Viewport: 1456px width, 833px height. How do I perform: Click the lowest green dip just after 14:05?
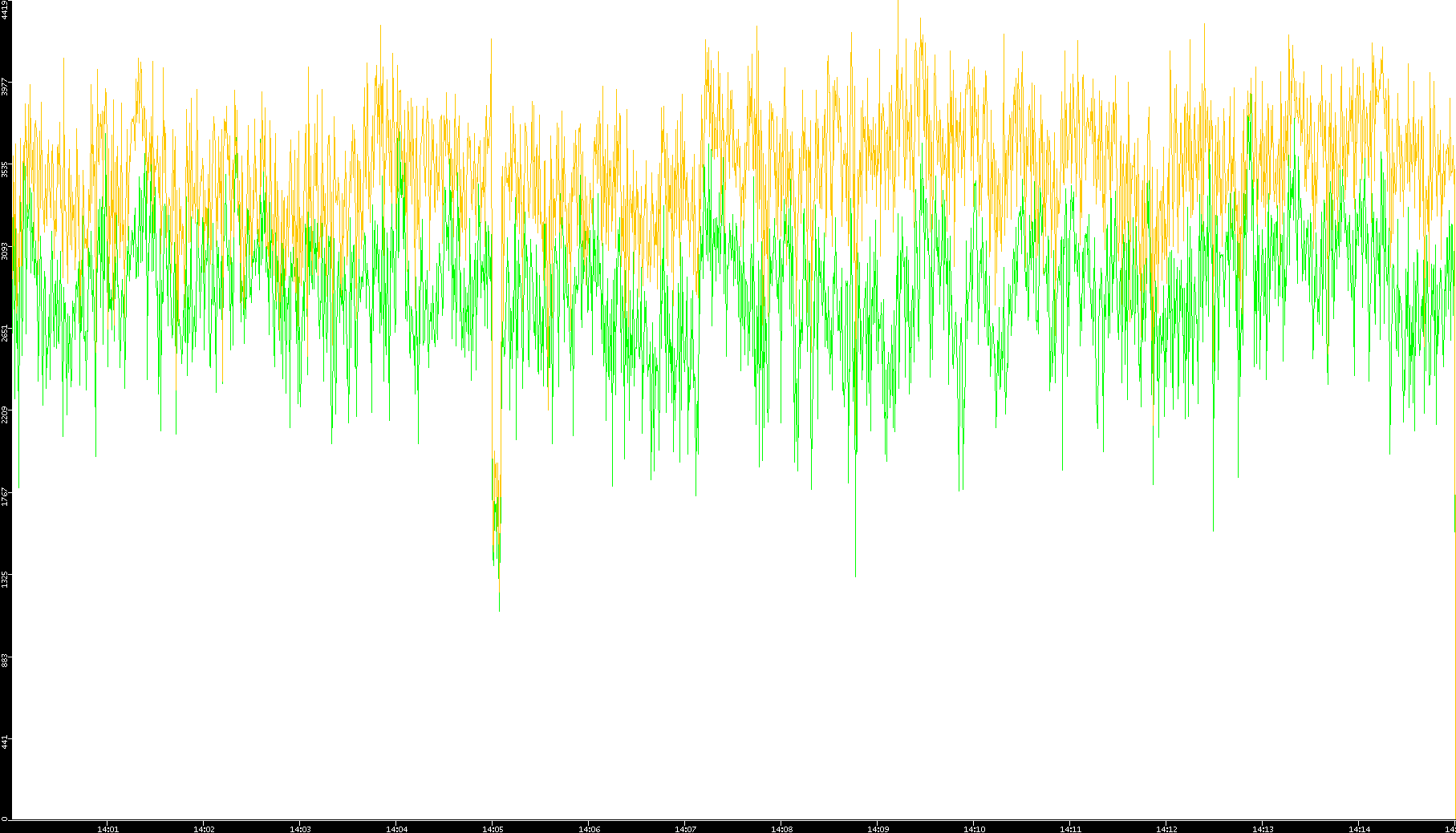pyautogui.click(x=499, y=608)
